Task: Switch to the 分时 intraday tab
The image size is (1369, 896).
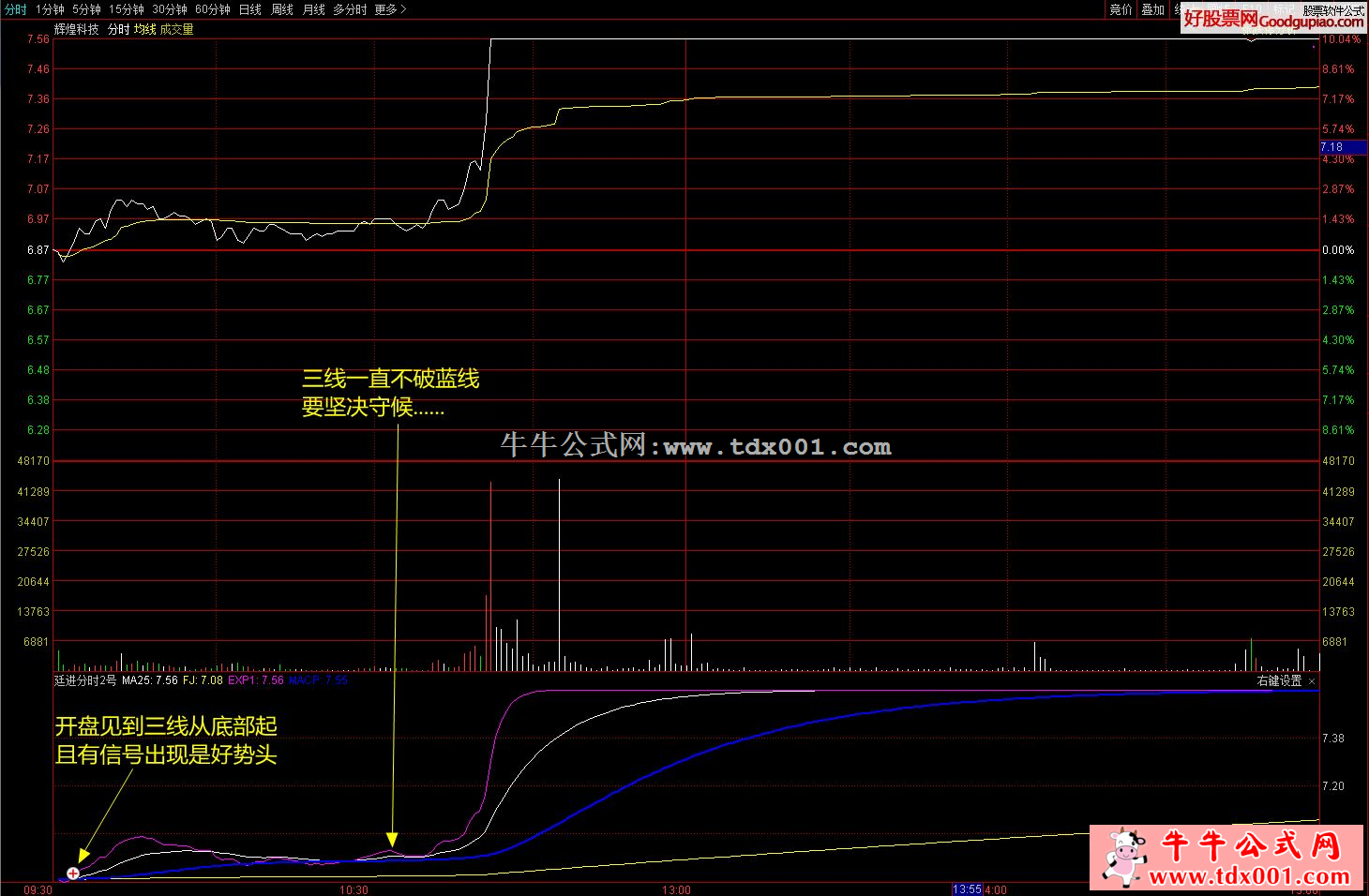Action: tap(15, 9)
